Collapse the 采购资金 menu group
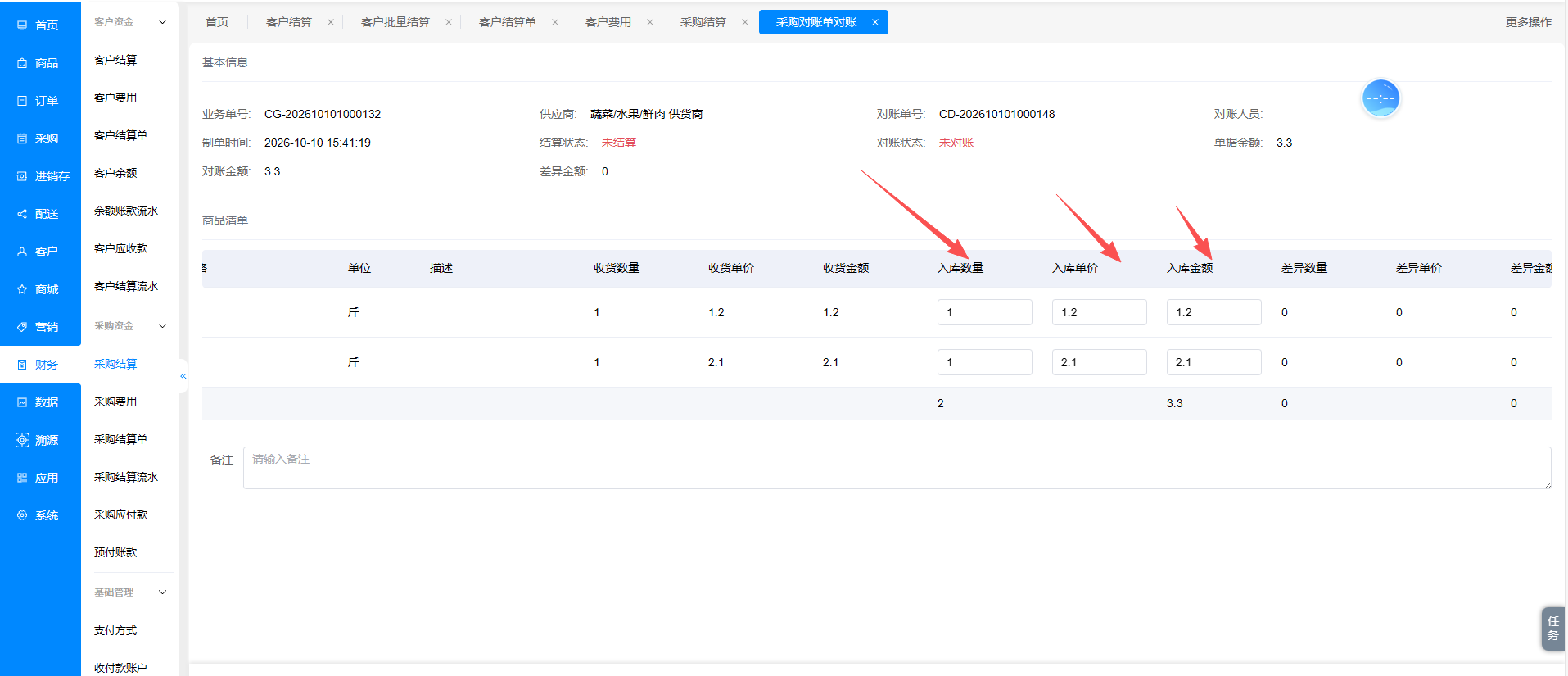The image size is (1568, 676). [x=162, y=326]
